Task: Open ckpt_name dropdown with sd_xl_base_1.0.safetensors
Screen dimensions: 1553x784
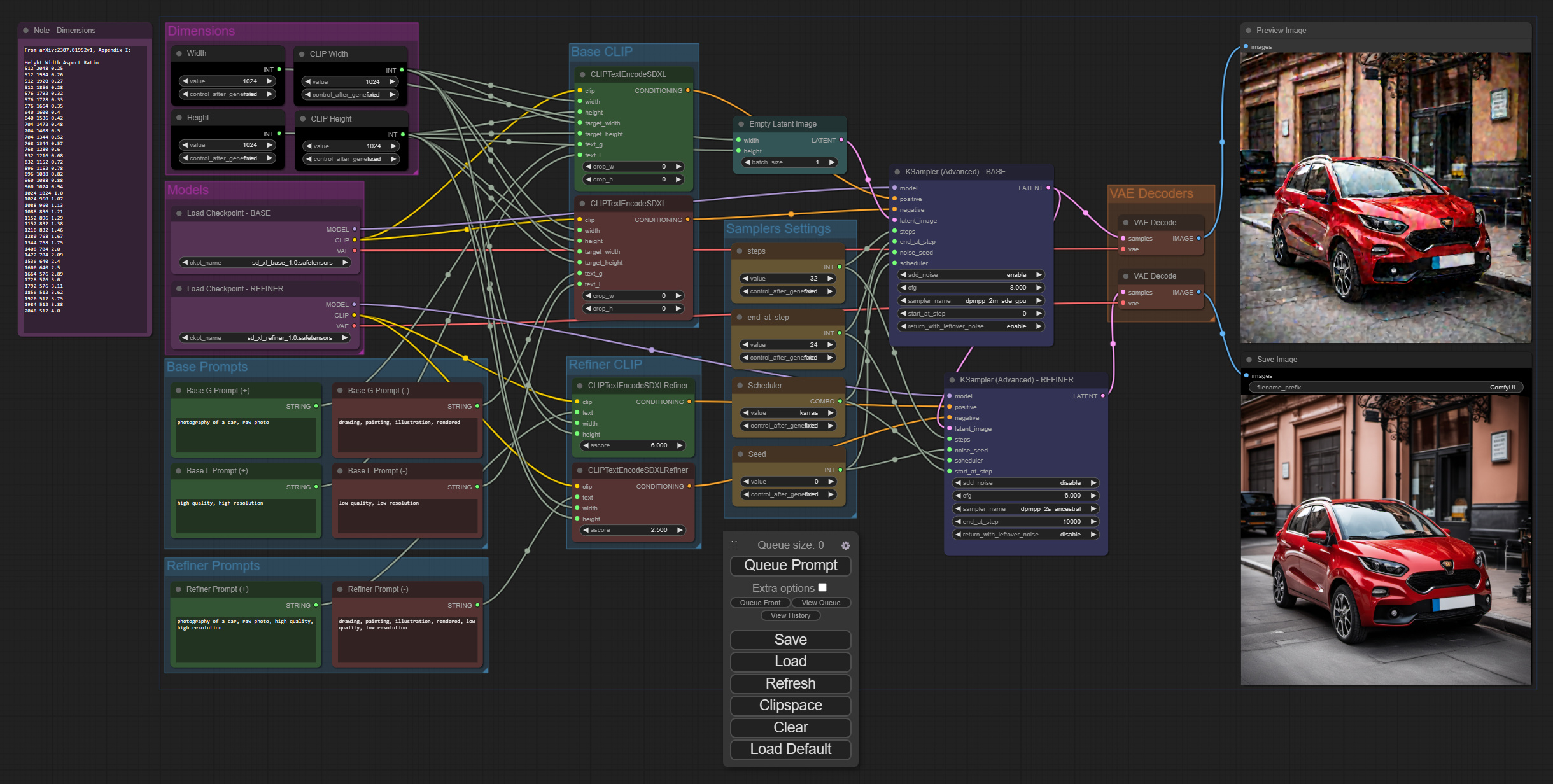Action: tap(265, 263)
